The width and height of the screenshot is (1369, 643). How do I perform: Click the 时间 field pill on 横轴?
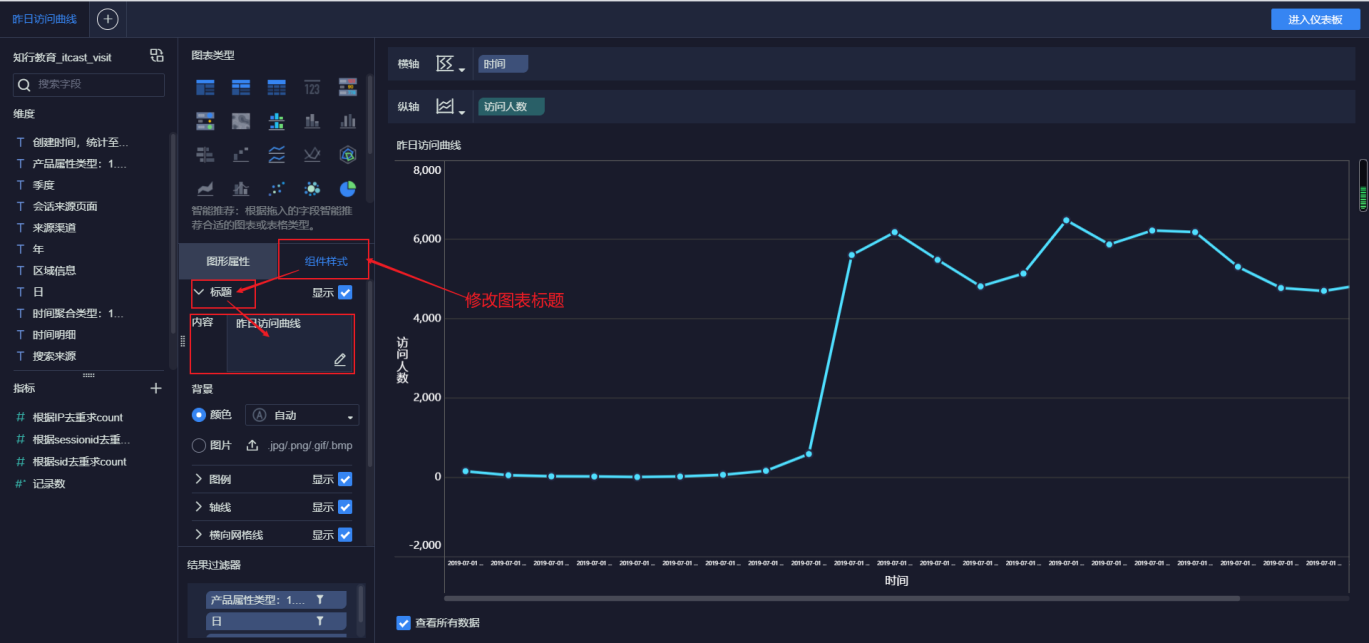[x=503, y=64]
